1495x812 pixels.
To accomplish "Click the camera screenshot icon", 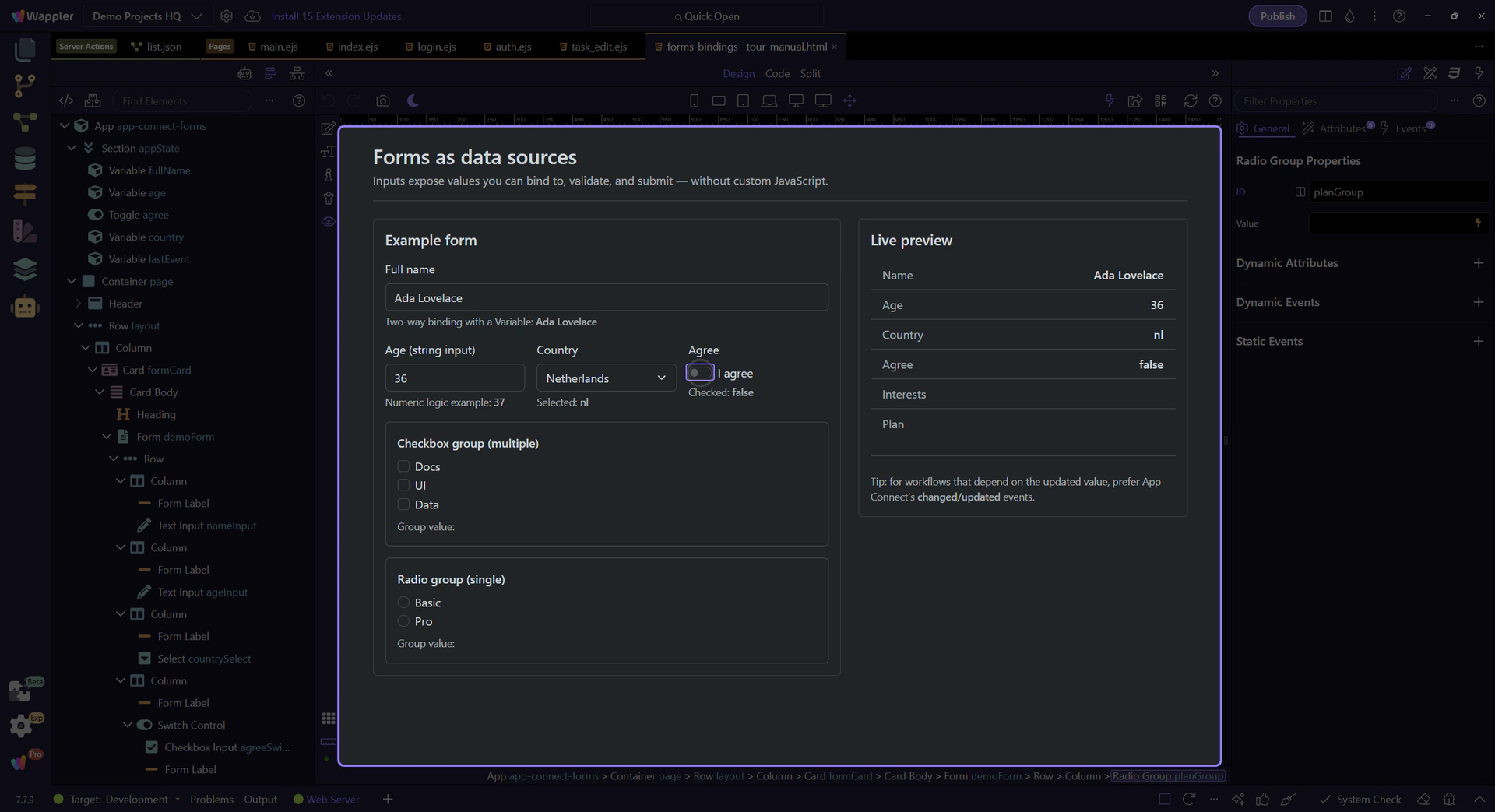I will tap(382, 100).
